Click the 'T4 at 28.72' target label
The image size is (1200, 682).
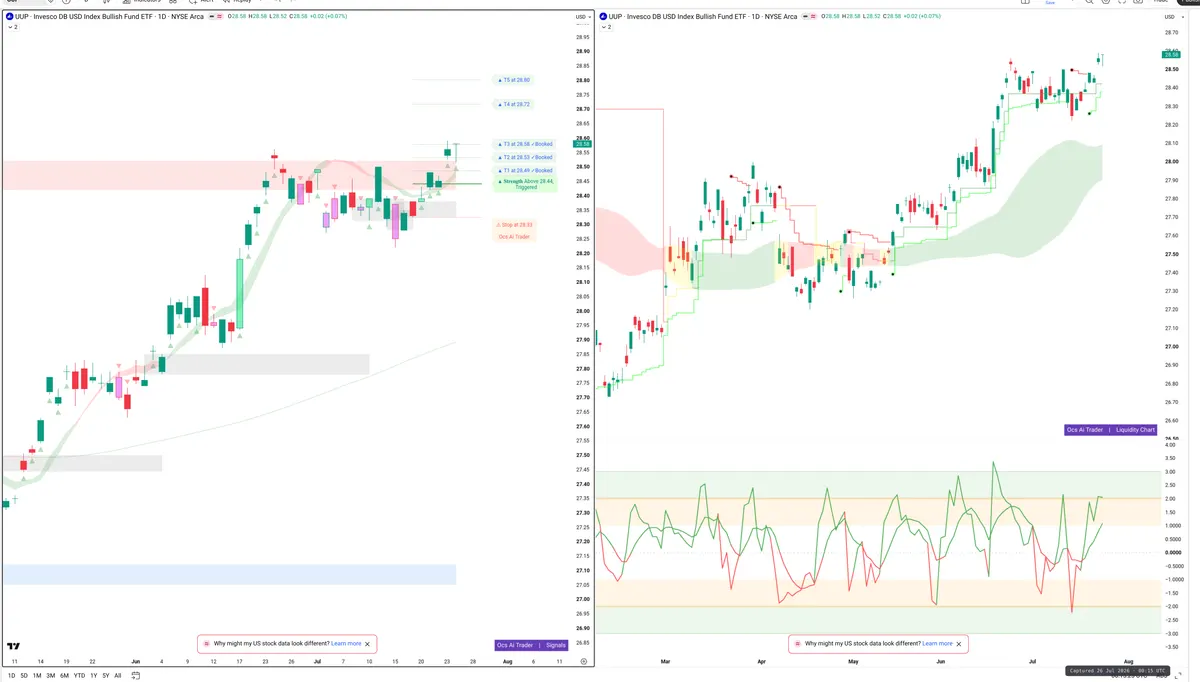click(514, 104)
